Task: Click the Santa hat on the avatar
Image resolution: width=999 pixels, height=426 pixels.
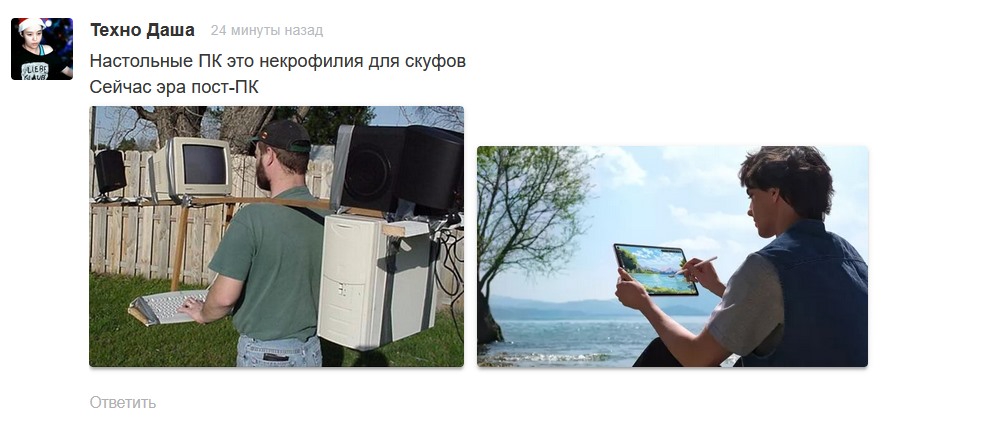Action: click(31, 26)
